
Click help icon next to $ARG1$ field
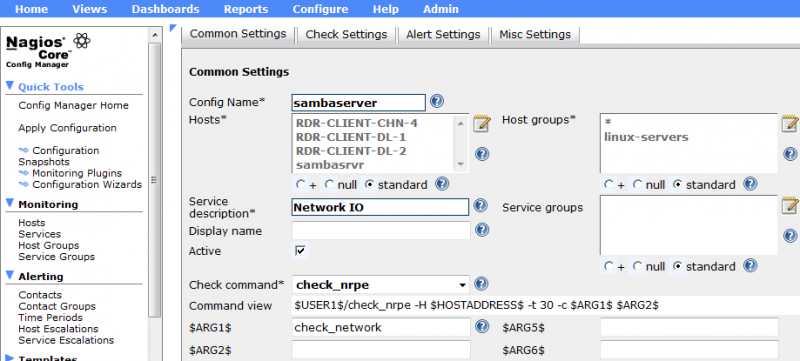(482, 326)
